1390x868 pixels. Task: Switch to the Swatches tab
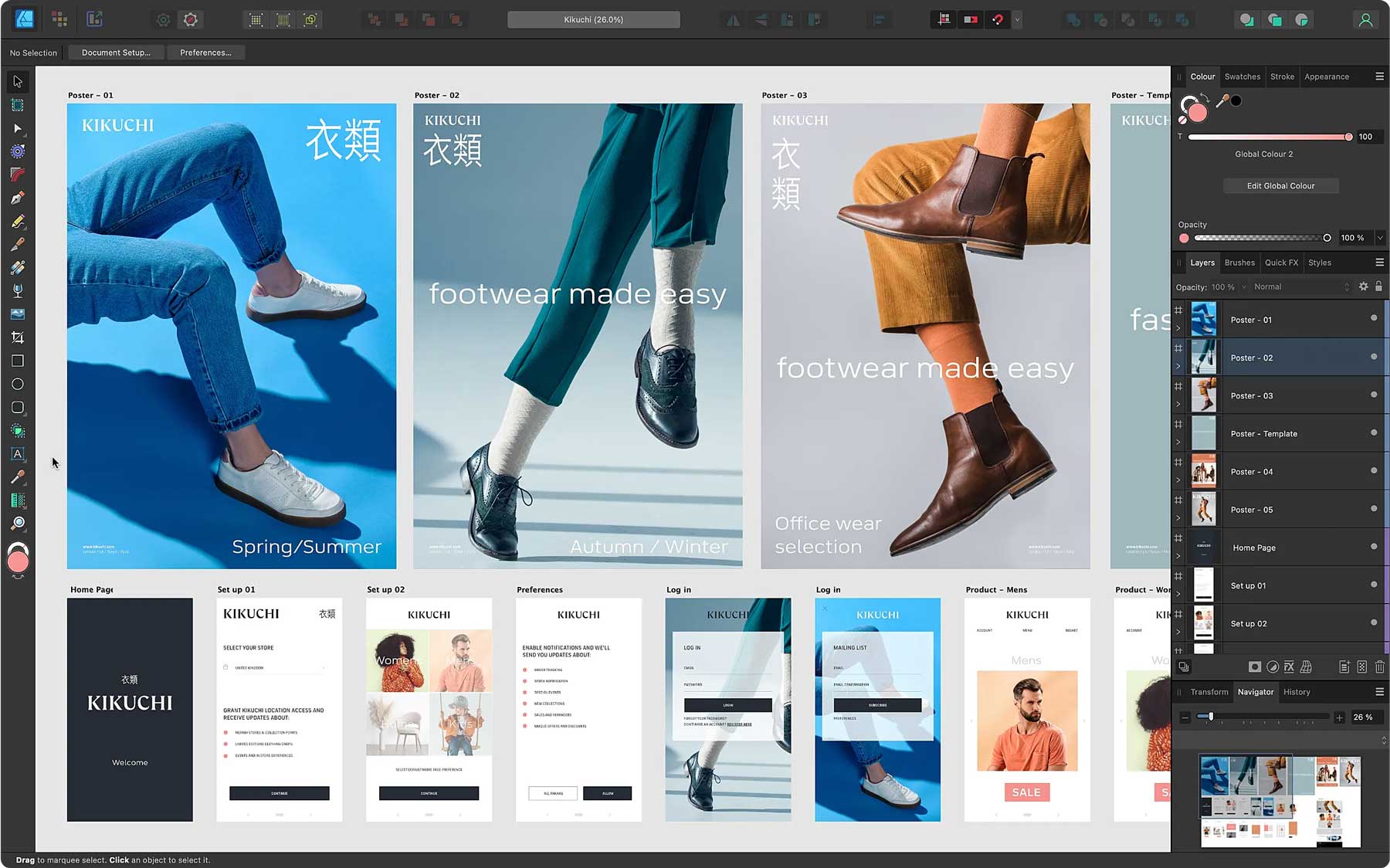(x=1242, y=76)
